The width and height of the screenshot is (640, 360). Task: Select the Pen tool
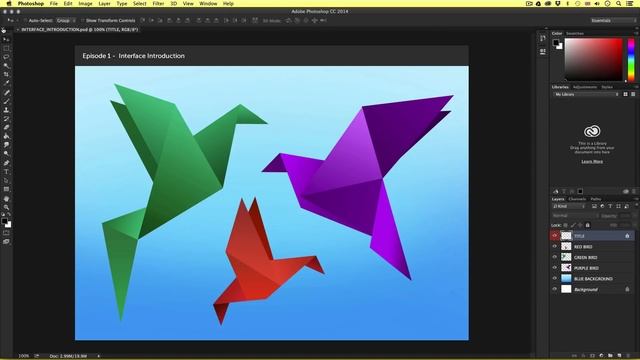coord(6,163)
